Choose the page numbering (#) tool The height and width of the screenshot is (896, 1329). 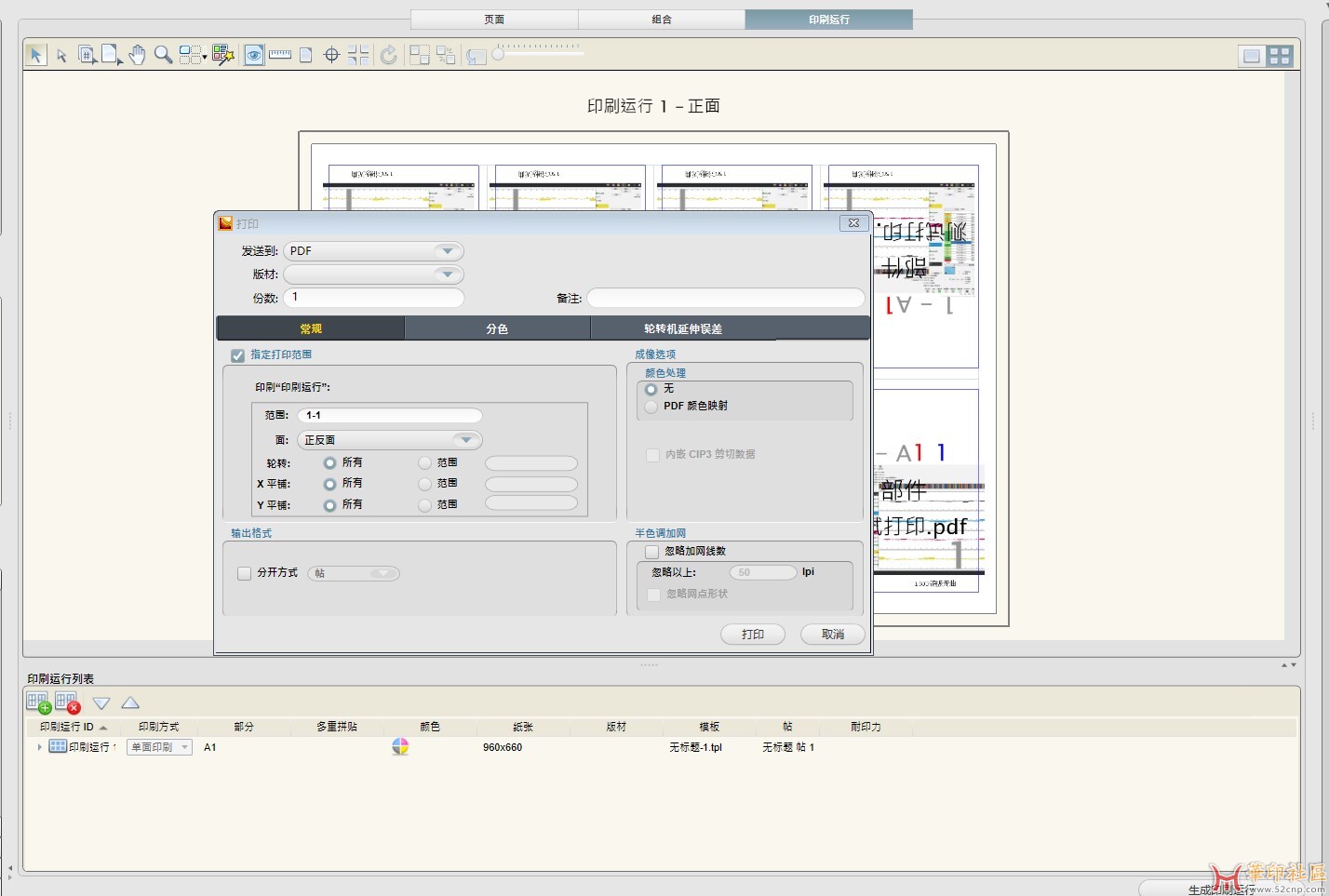87,55
